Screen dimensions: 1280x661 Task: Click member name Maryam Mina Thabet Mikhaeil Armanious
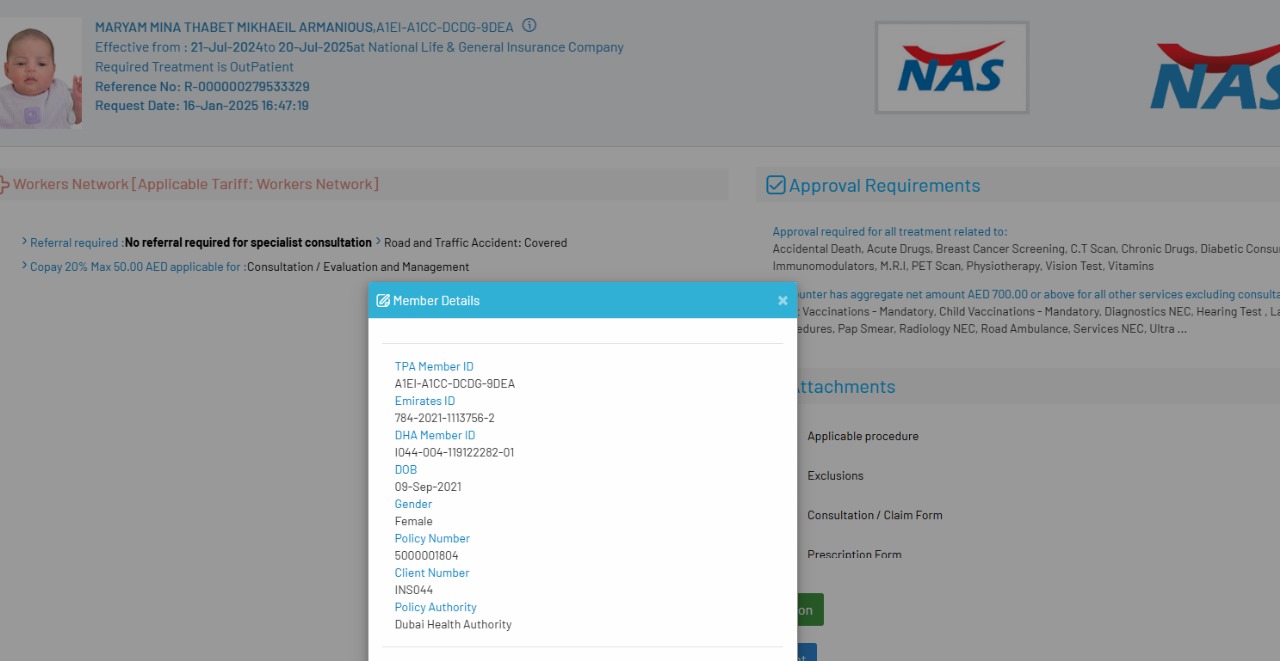[x=234, y=27]
